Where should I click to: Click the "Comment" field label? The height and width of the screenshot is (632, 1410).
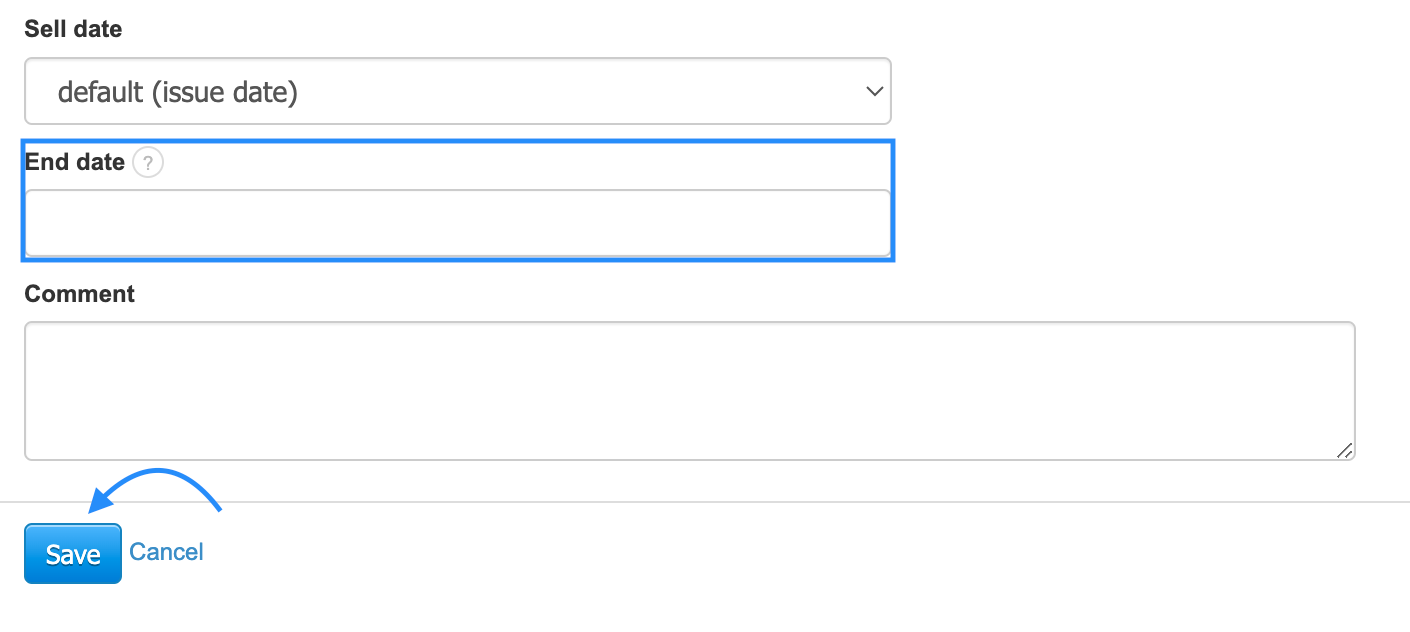[79, 294]
